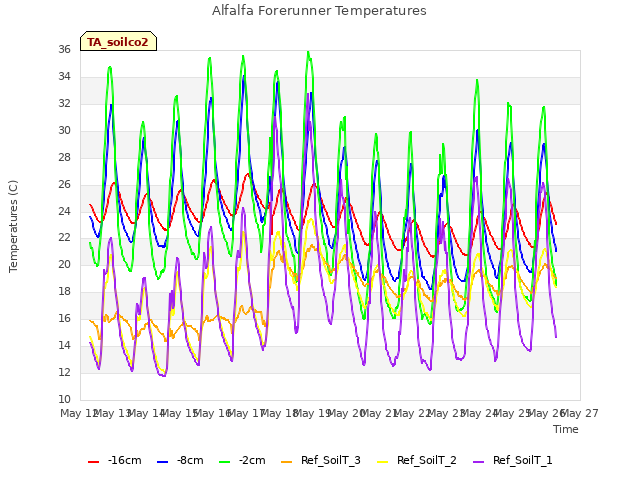Toggle the Ref_SoilT_1 legend entry
This screenshot has height=480, width=640.
pyautogui.click(x=513, y=460)
